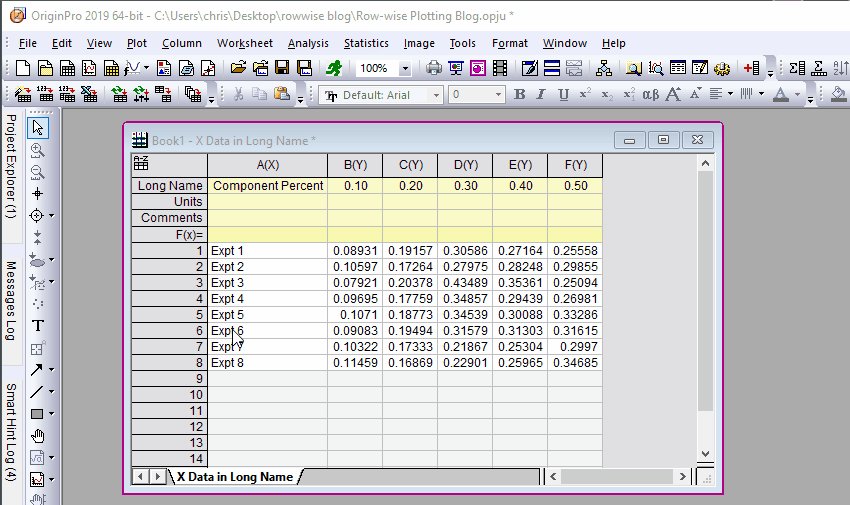This screenshot has width=850, height=505.
Task: Select the Zoom In tool
Action: click(x=37, y=150)
